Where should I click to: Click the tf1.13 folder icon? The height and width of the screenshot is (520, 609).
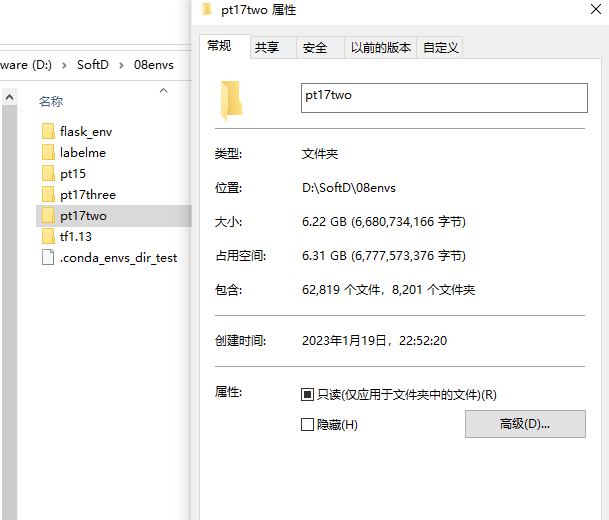(x=48, y=236)
